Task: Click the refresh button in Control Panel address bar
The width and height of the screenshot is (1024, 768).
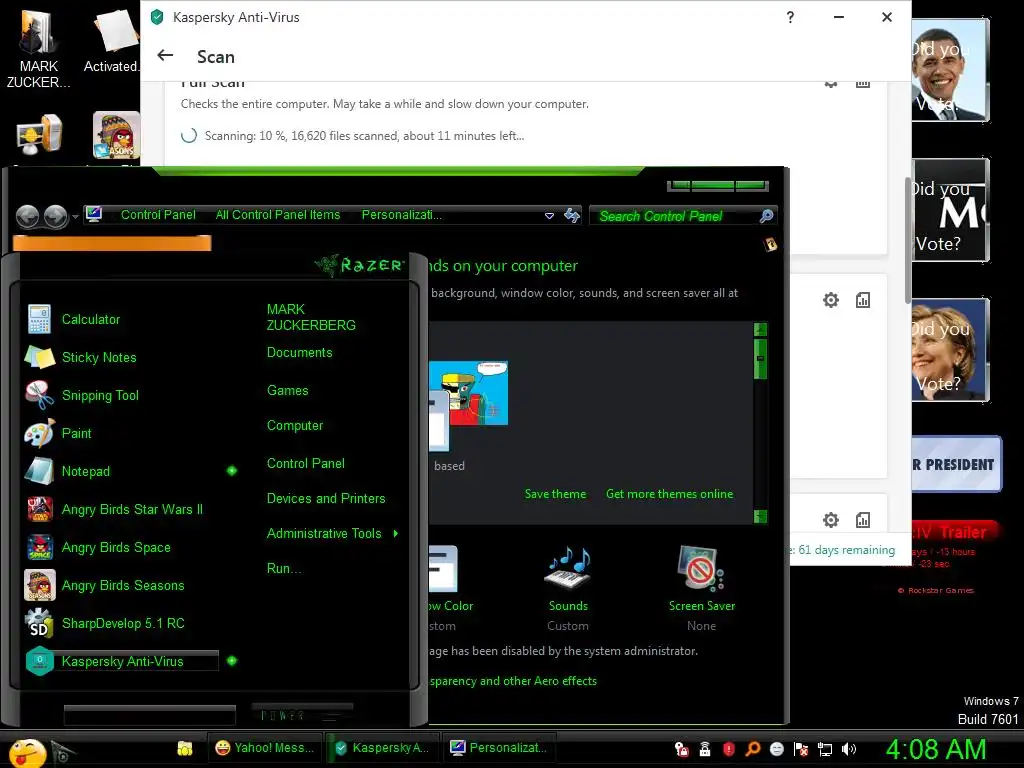Action: (x=572, y=216)
